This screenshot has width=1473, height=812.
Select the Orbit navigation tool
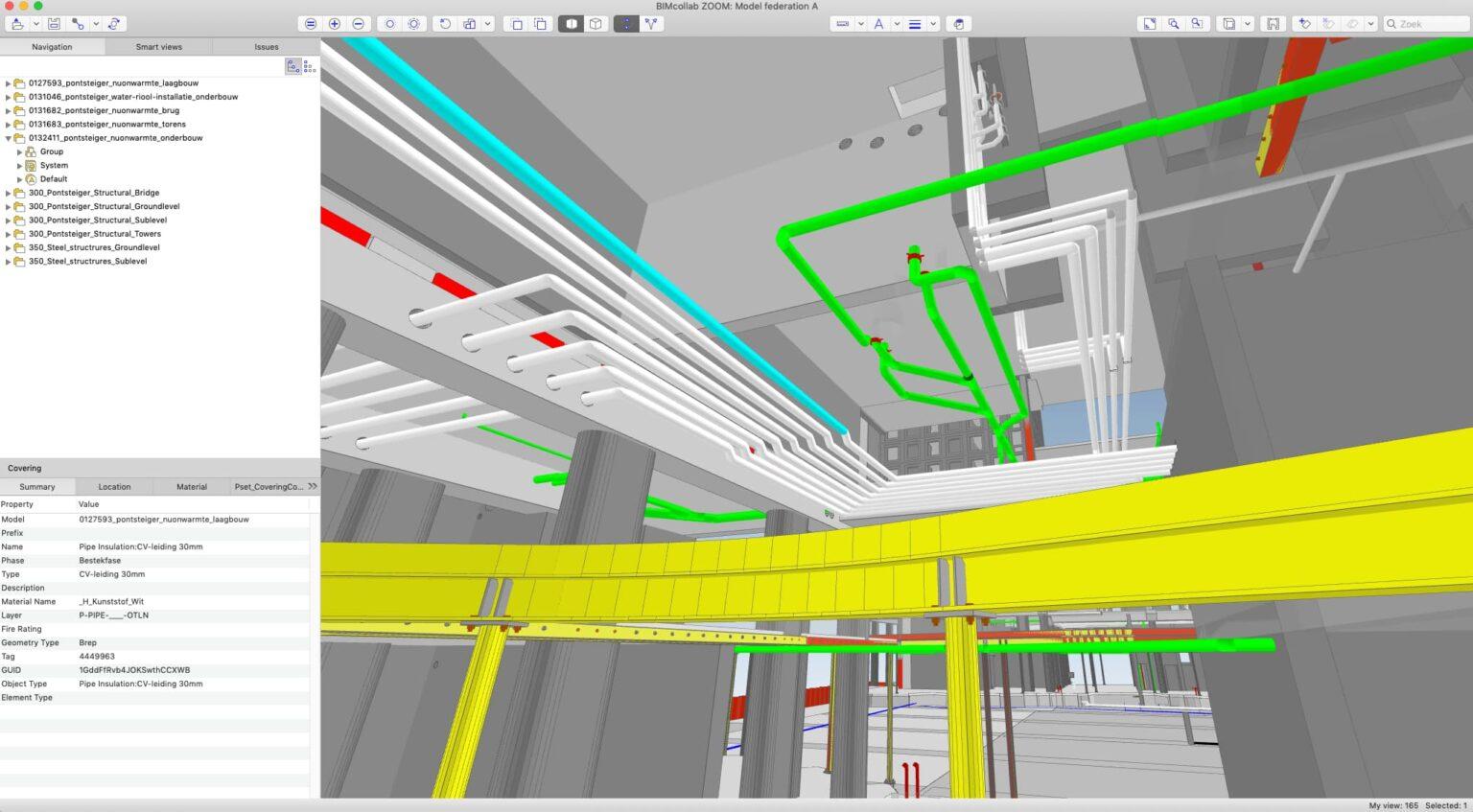(389, 23)
